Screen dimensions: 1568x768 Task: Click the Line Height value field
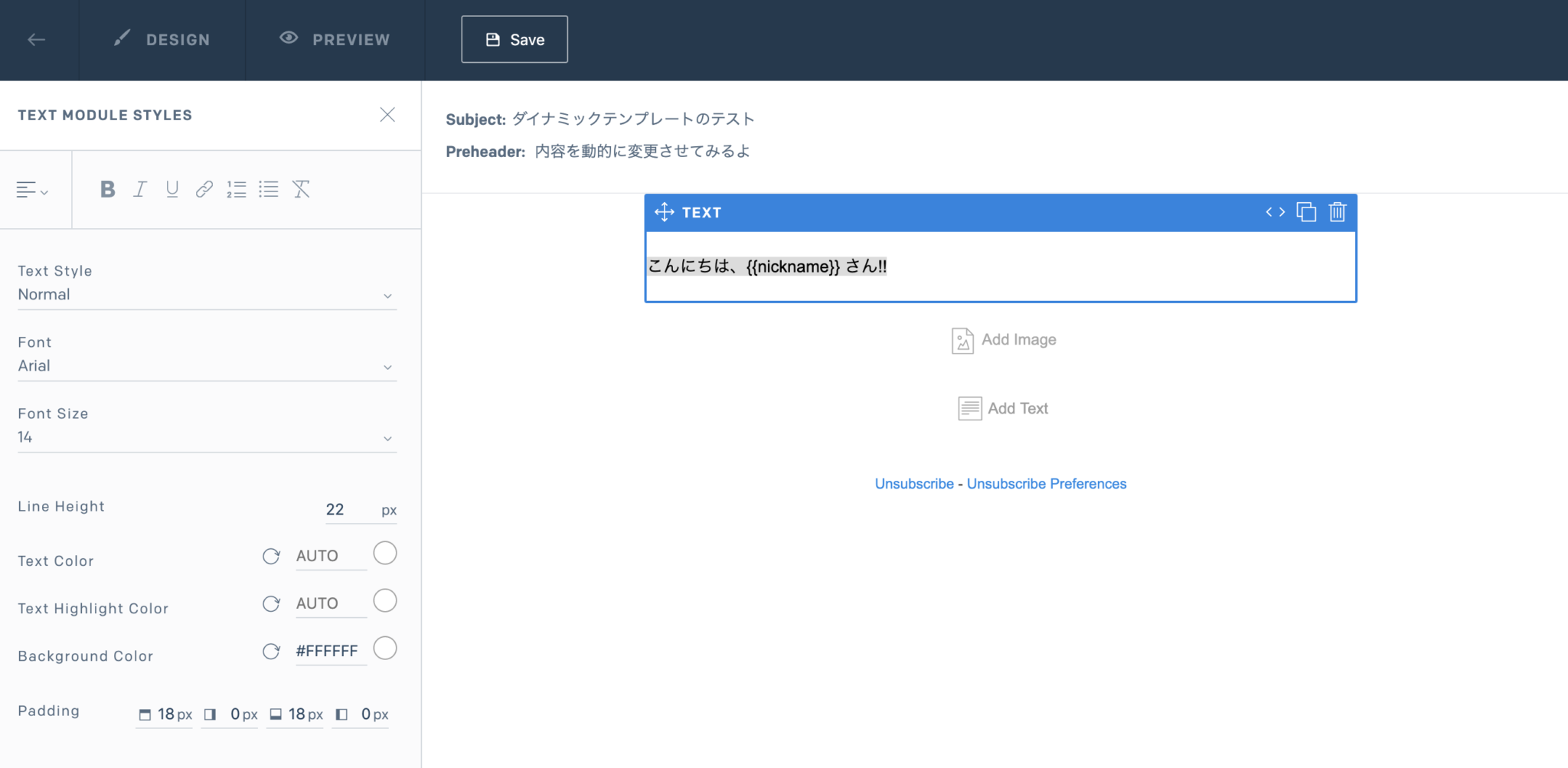[x=335, y=508]
